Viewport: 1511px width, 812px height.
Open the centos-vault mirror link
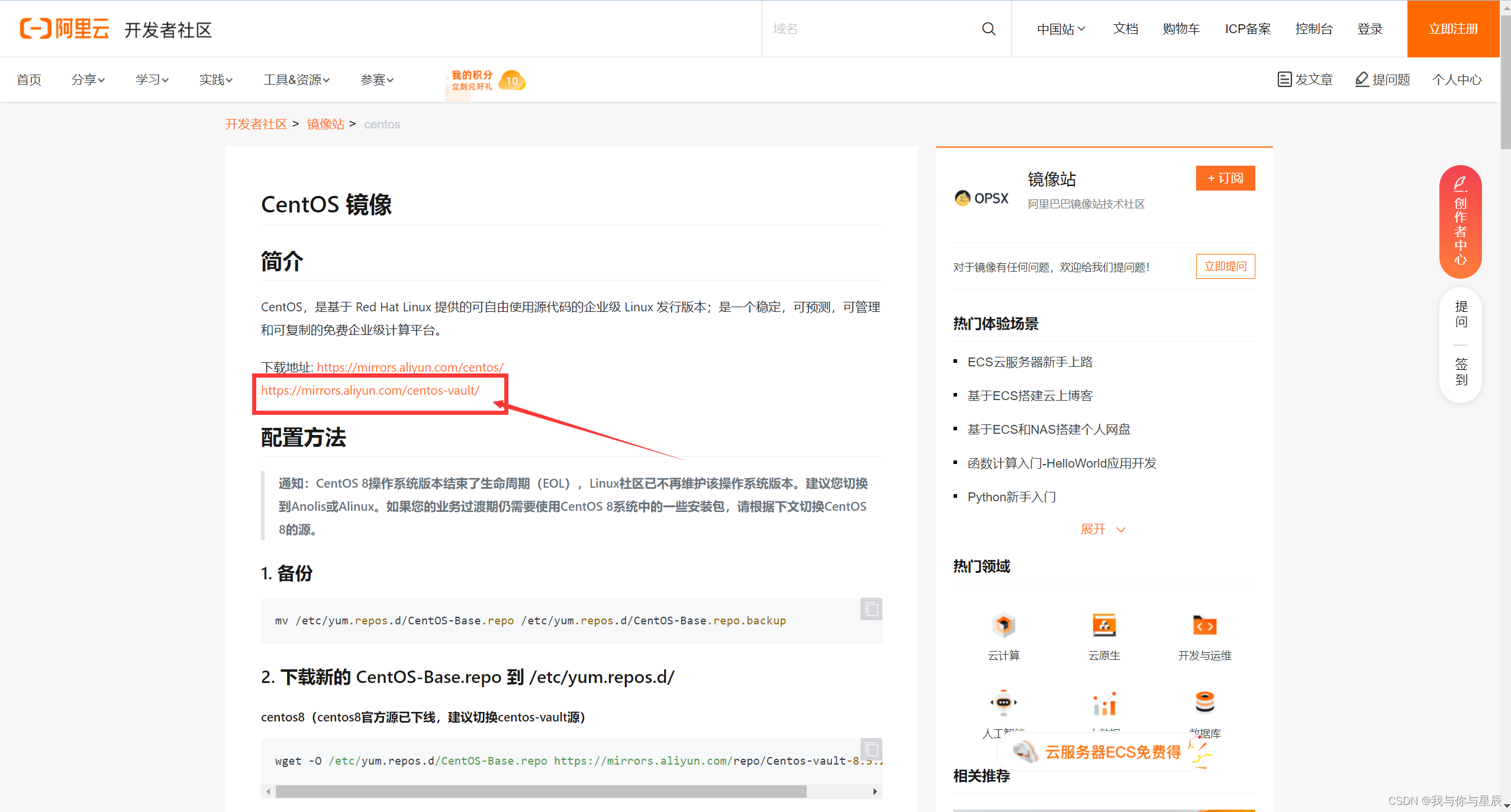click(370, 391)
